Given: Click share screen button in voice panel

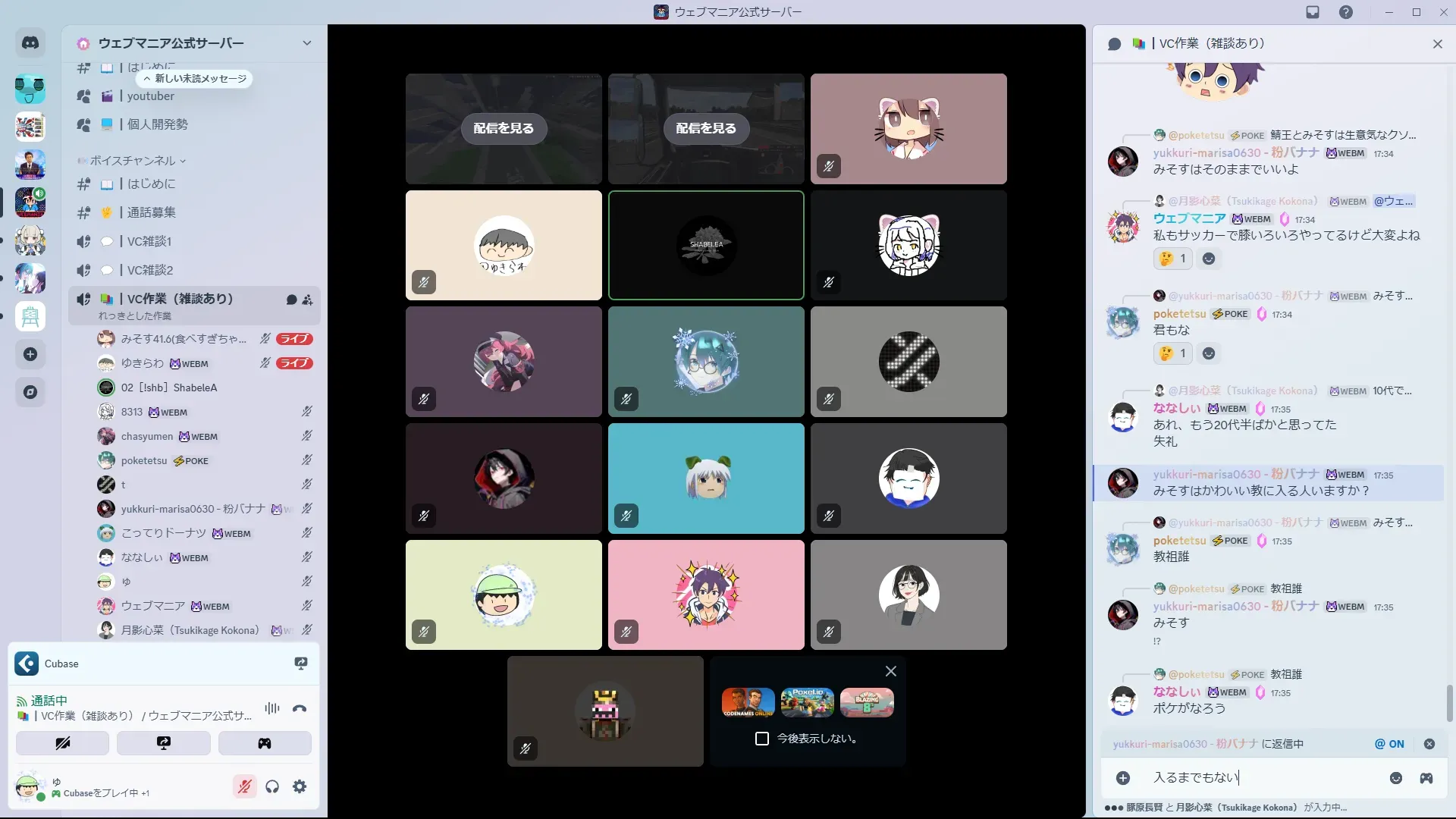Looking at the screenshot, I should point(164,743).
